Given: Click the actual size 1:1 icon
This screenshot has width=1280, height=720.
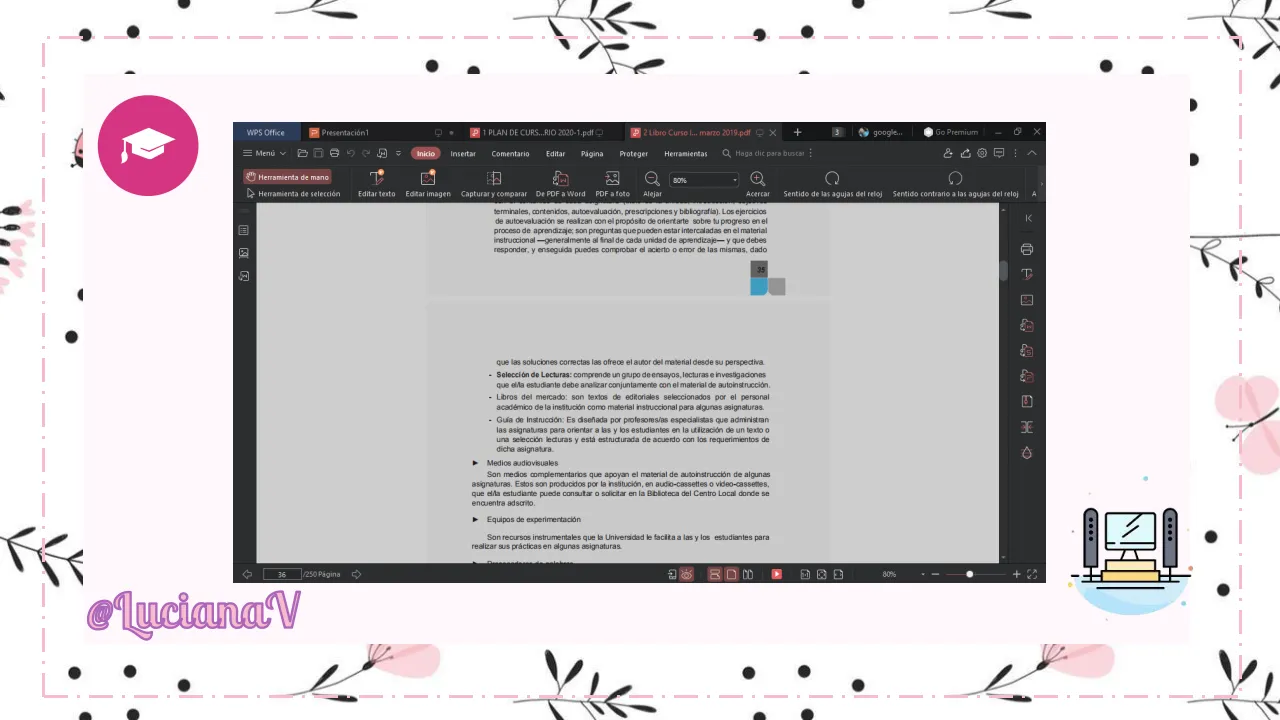Looking at the screenshot, I should coord(805,574).
